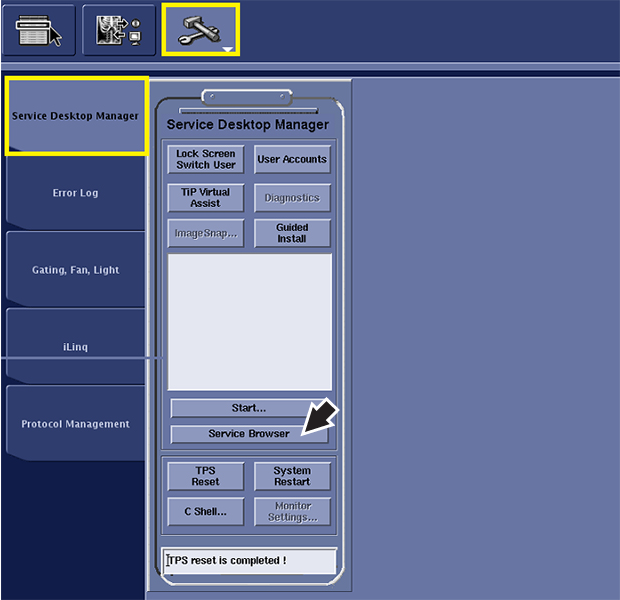
Task: Open the X-ray image transfer icon
Action: [118, 30]
